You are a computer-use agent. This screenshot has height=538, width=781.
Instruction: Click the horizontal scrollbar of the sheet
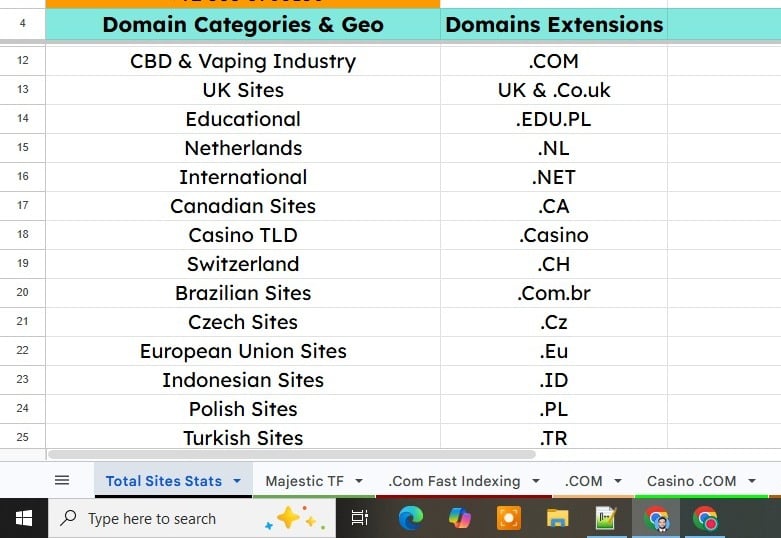click(292, 454)
